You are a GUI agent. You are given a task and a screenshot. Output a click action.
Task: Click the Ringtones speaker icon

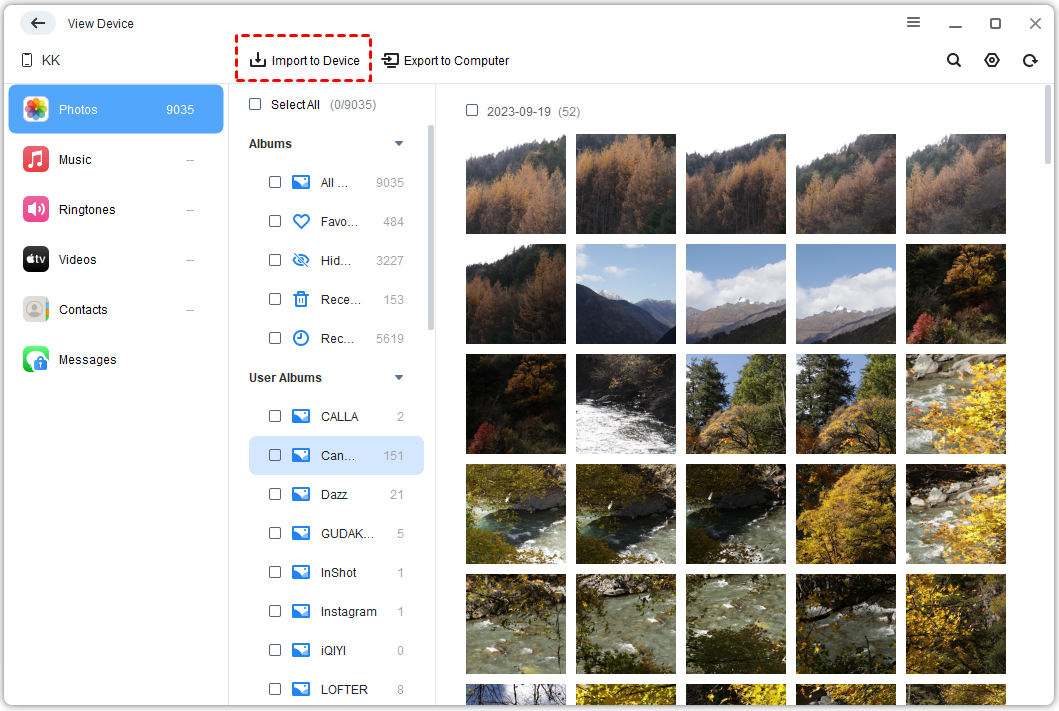[x=36, y=209]
